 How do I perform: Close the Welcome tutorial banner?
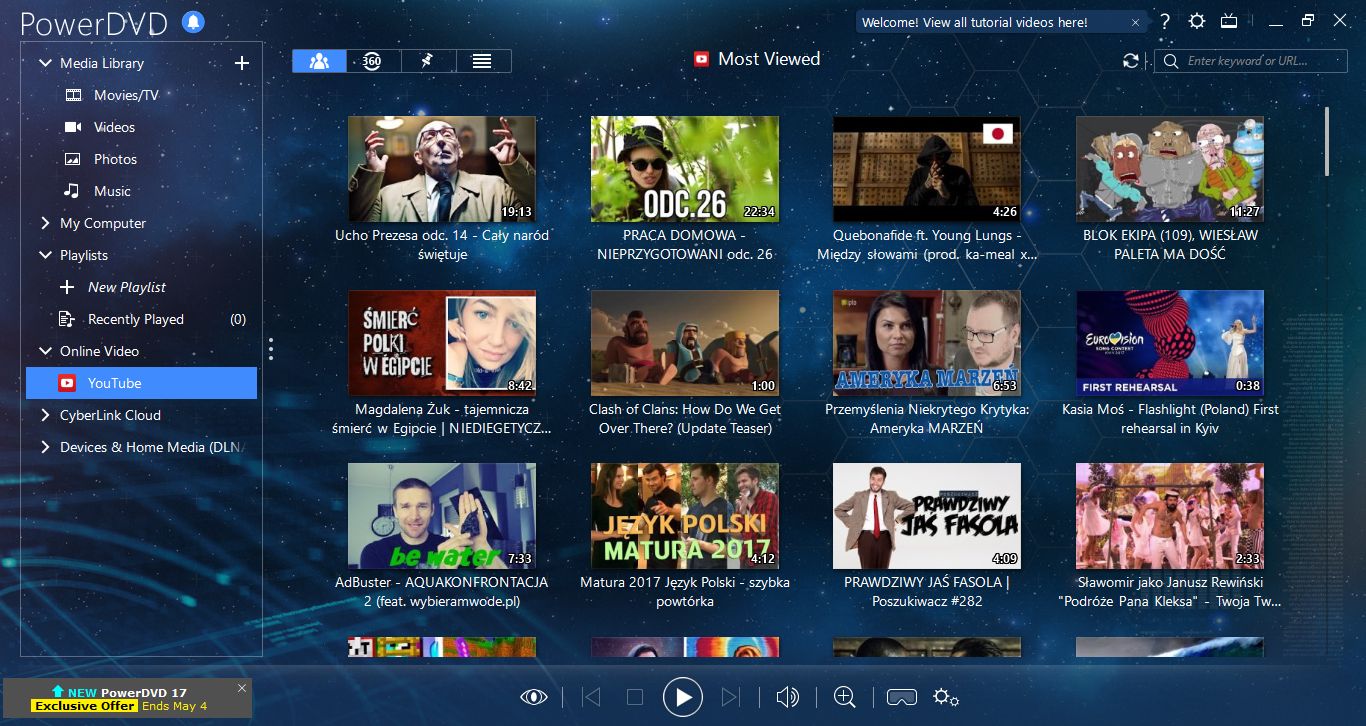1135,22
